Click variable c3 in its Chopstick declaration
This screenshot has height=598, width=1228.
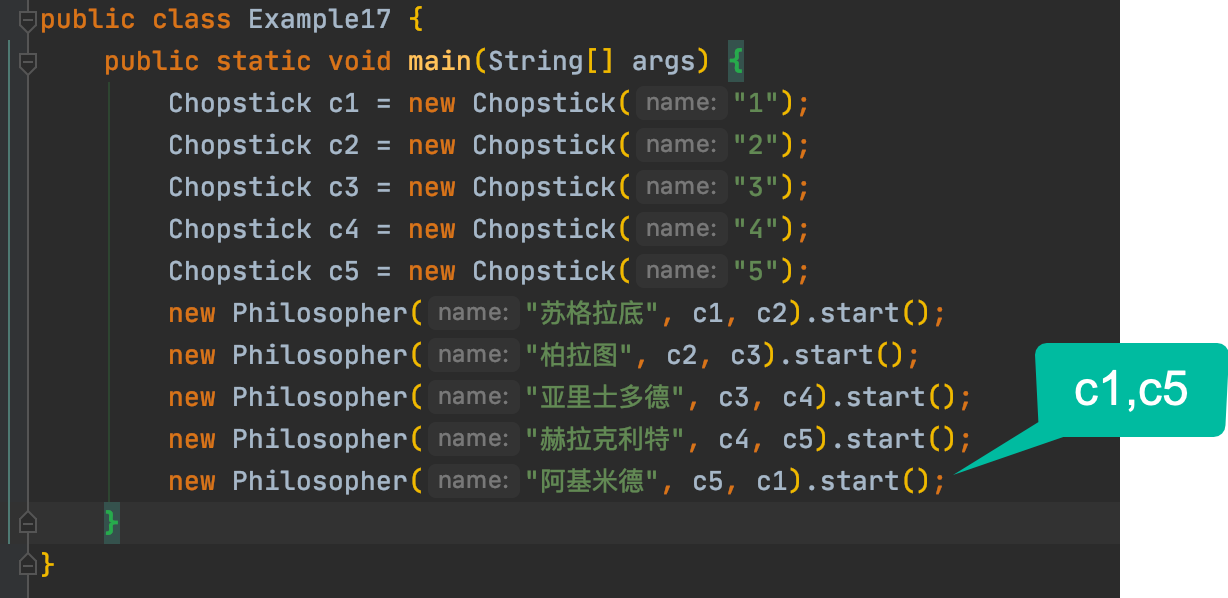tap(344, 187)
